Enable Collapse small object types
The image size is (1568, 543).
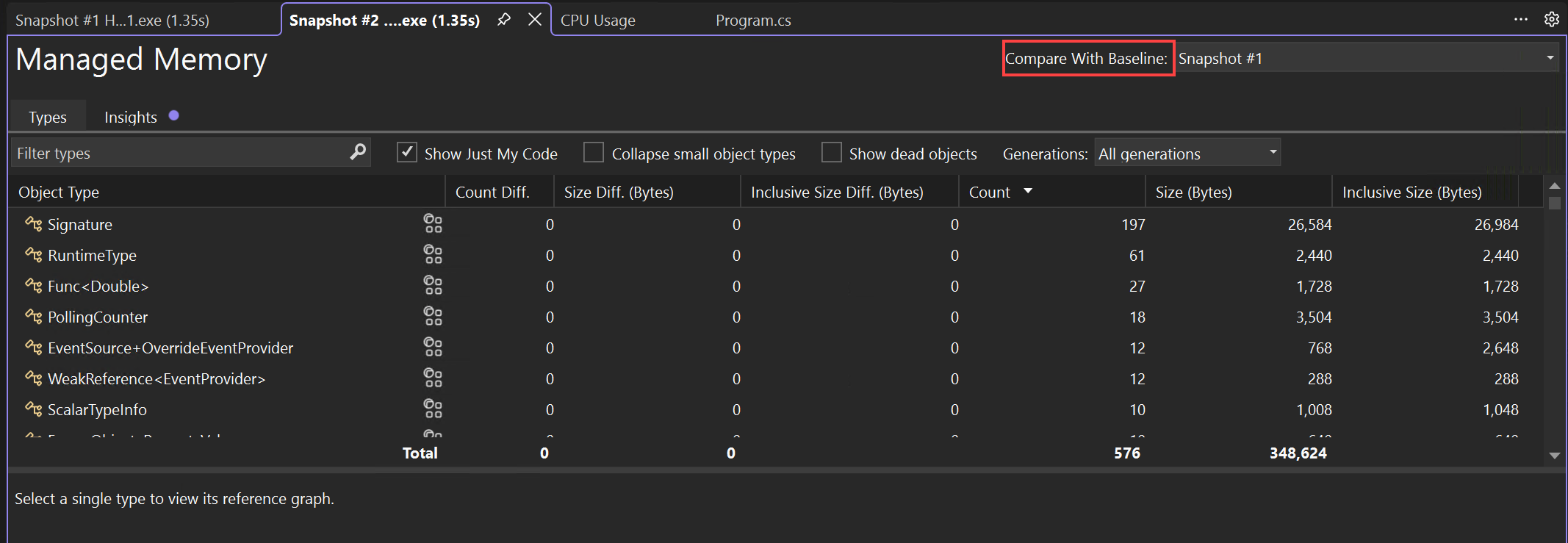click(x=594, y=153)
